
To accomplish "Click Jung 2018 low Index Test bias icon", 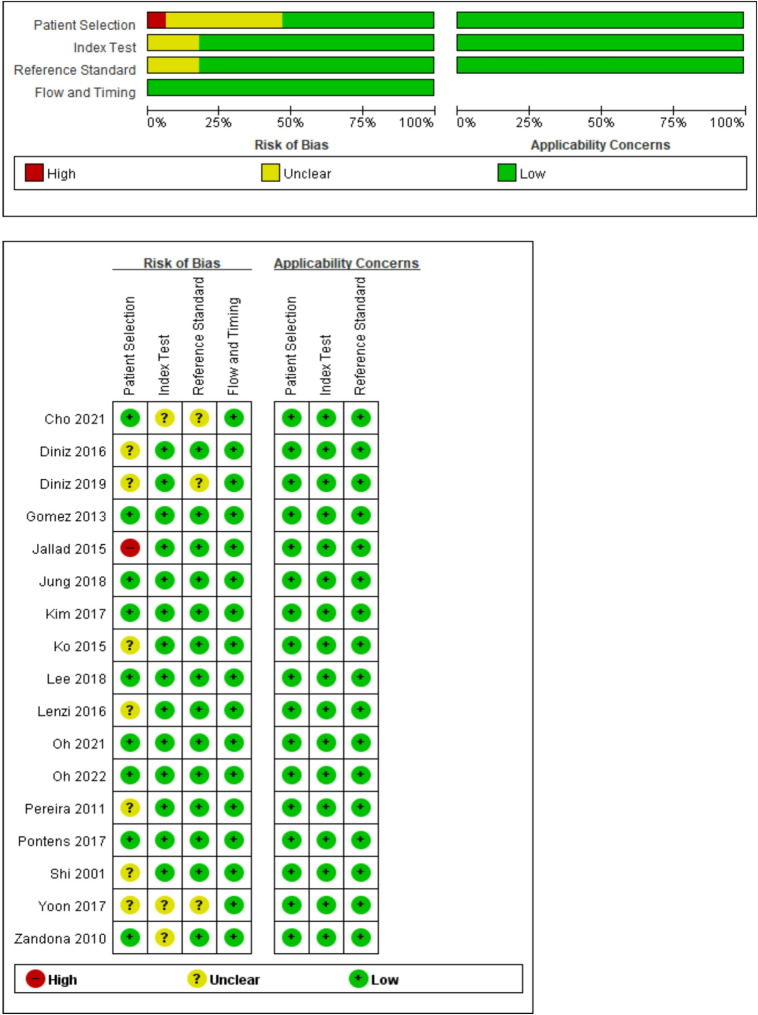I will (164, 580).
